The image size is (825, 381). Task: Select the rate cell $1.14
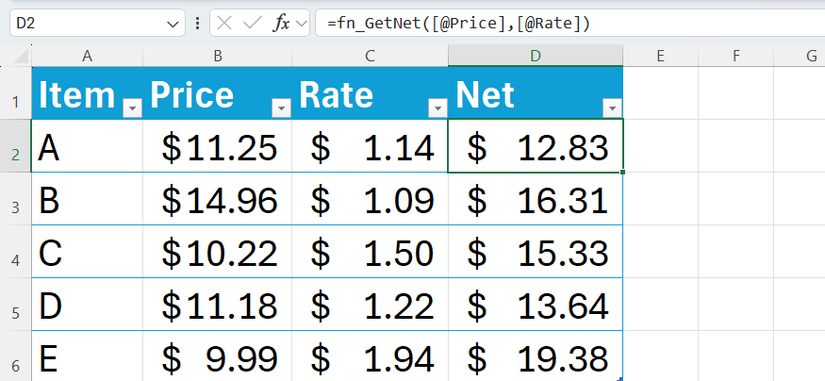tap(370, 146)
